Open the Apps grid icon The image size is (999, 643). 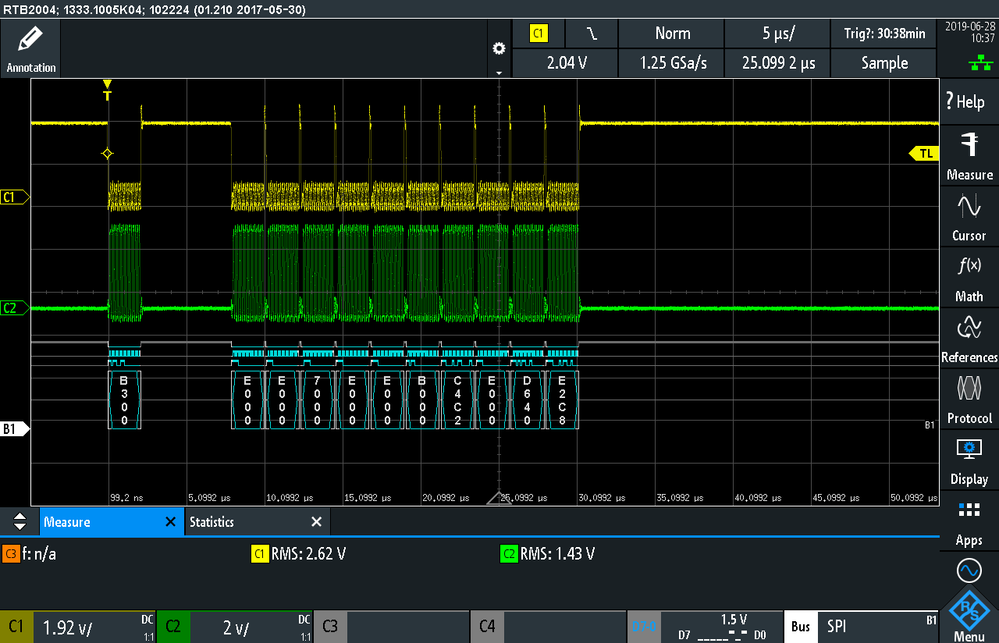click(969, 522)
